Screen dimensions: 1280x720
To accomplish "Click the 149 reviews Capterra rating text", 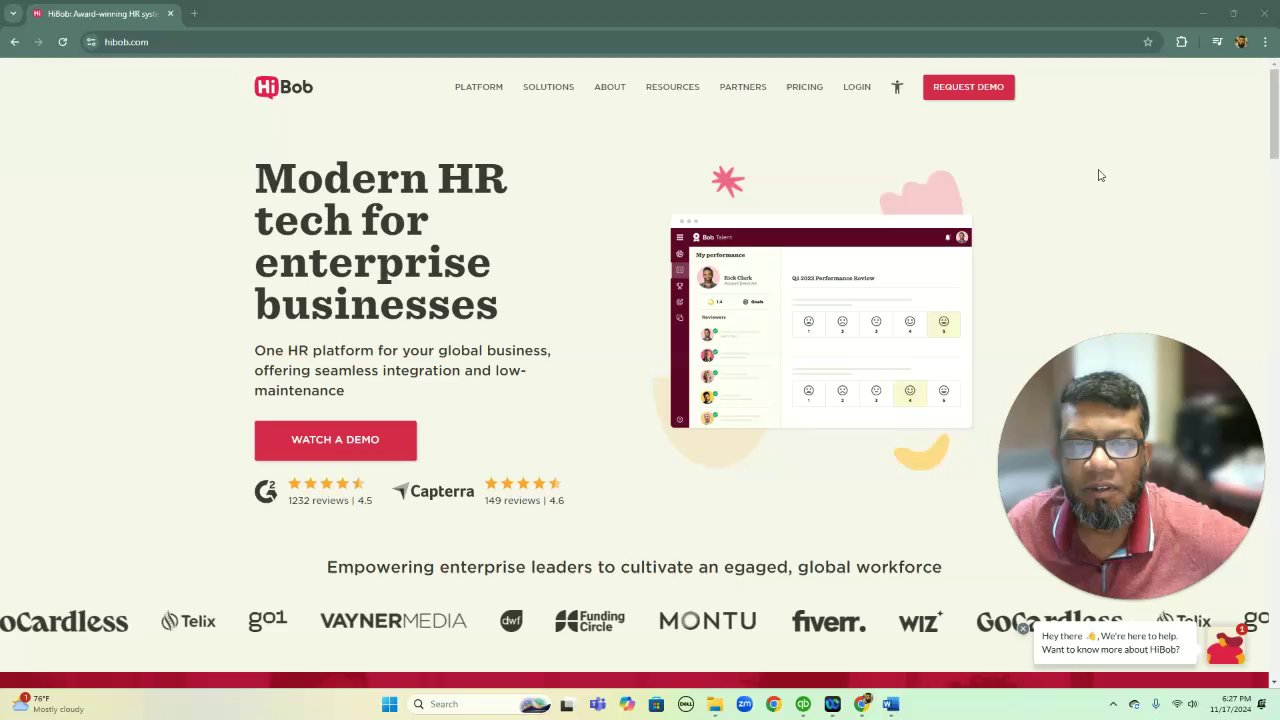I will [524, 500].
